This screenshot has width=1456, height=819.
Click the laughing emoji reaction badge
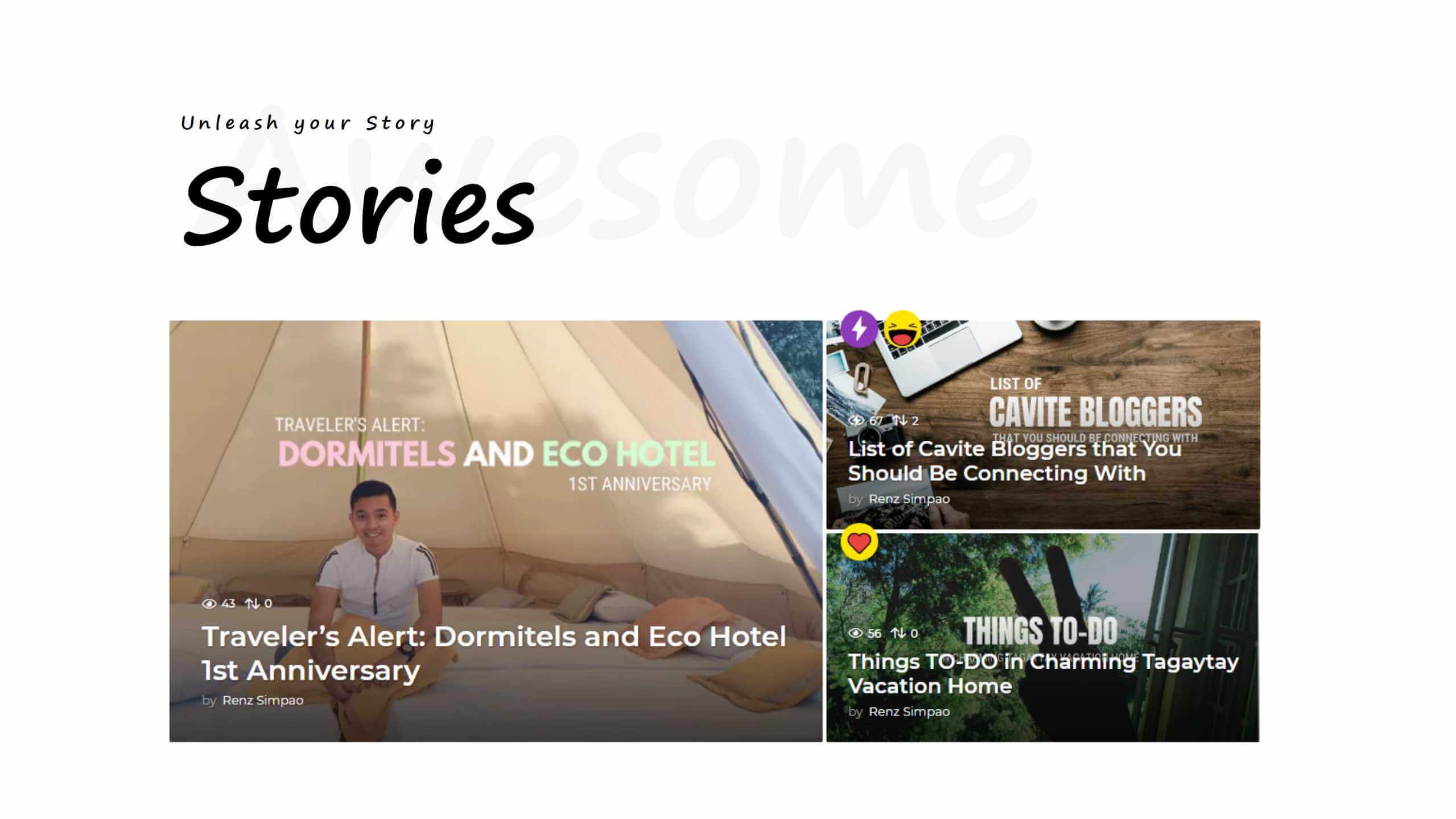coord(902,329)
